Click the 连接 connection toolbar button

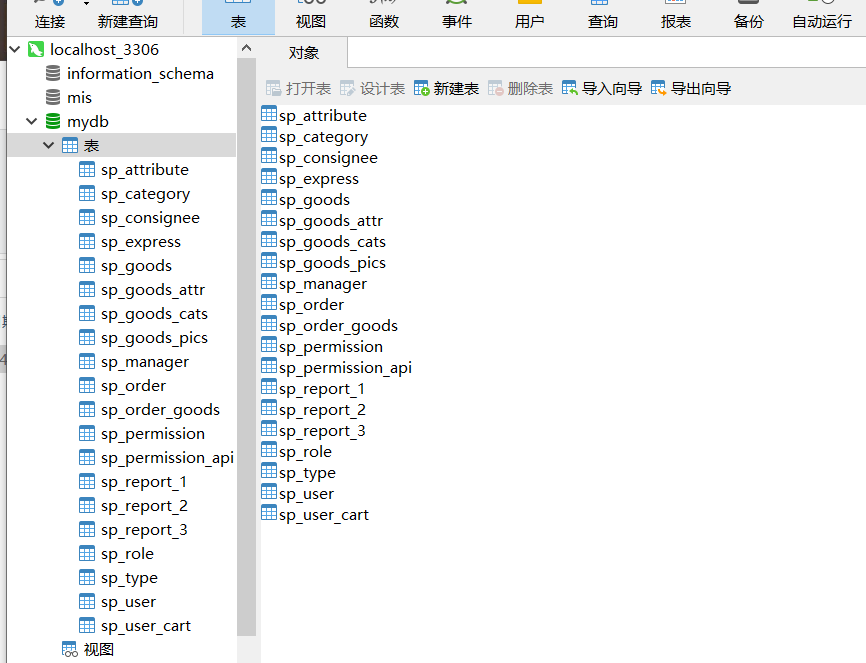(50, 17)
